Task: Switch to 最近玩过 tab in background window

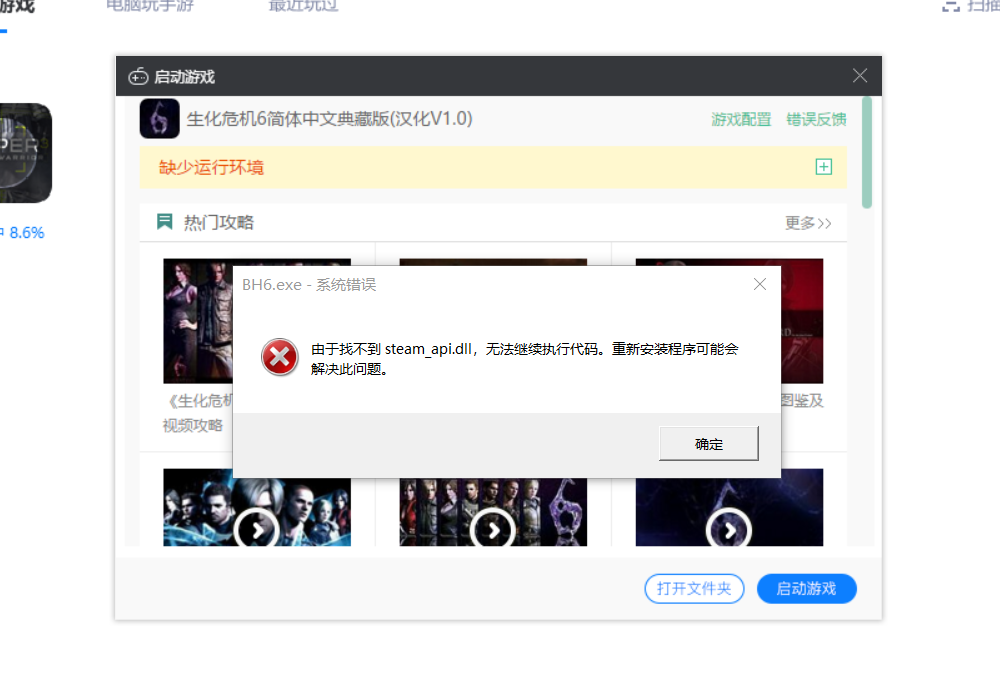Action: 303,5
